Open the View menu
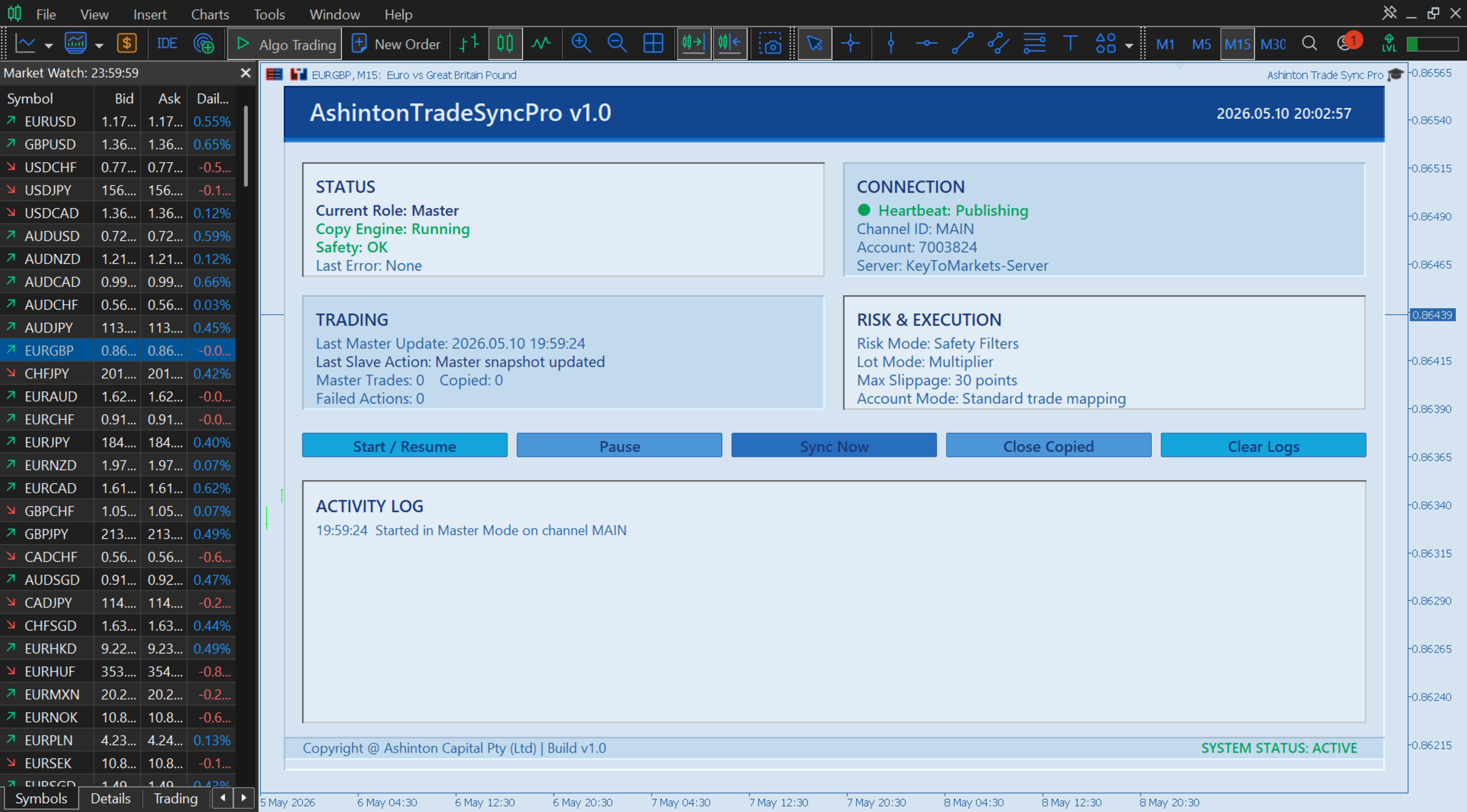 point(94,14)
